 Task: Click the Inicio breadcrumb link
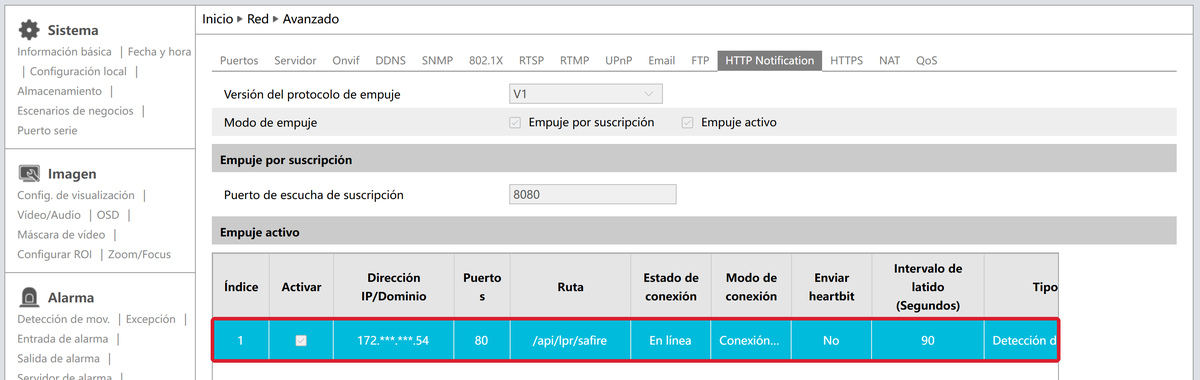[x=217, y=19]
